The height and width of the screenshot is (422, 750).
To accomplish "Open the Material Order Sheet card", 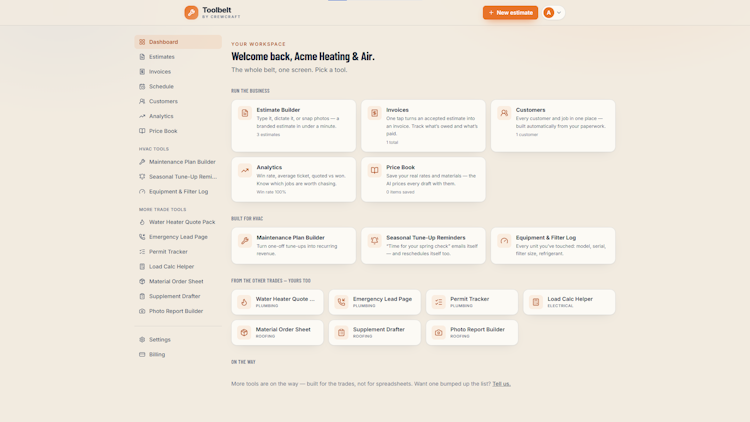I will pyautogui.click(x=277, y=333).
